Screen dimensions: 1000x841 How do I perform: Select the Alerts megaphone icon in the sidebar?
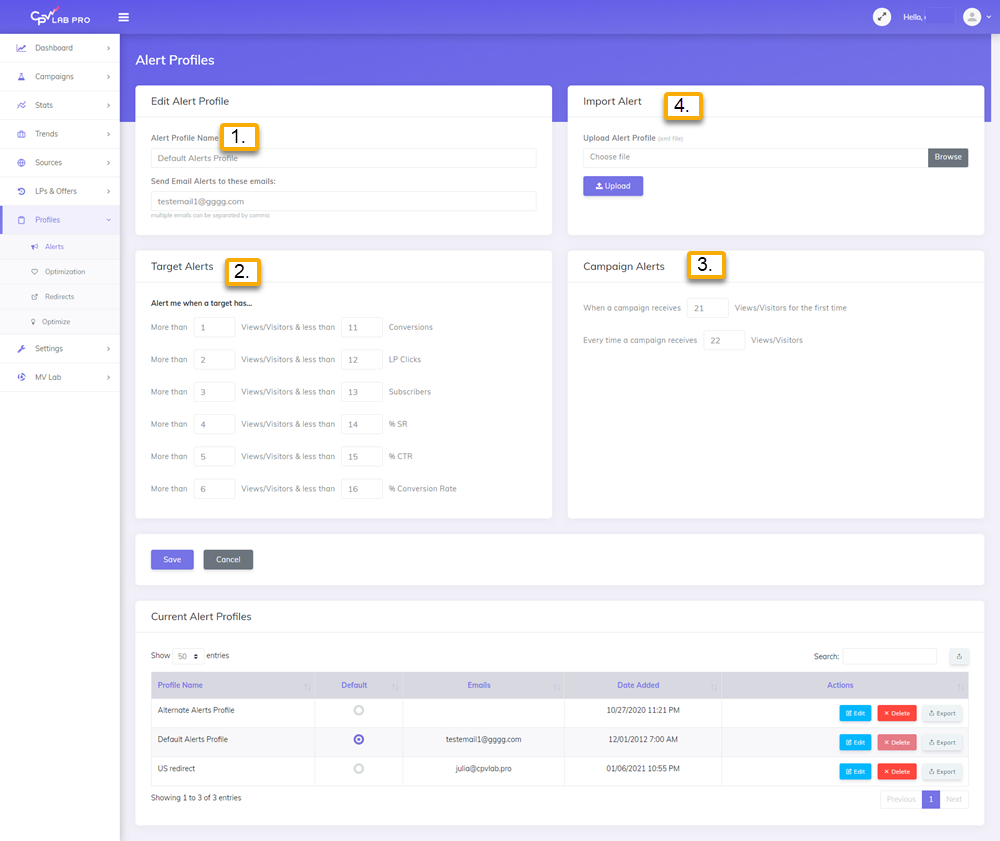point(35,246)
